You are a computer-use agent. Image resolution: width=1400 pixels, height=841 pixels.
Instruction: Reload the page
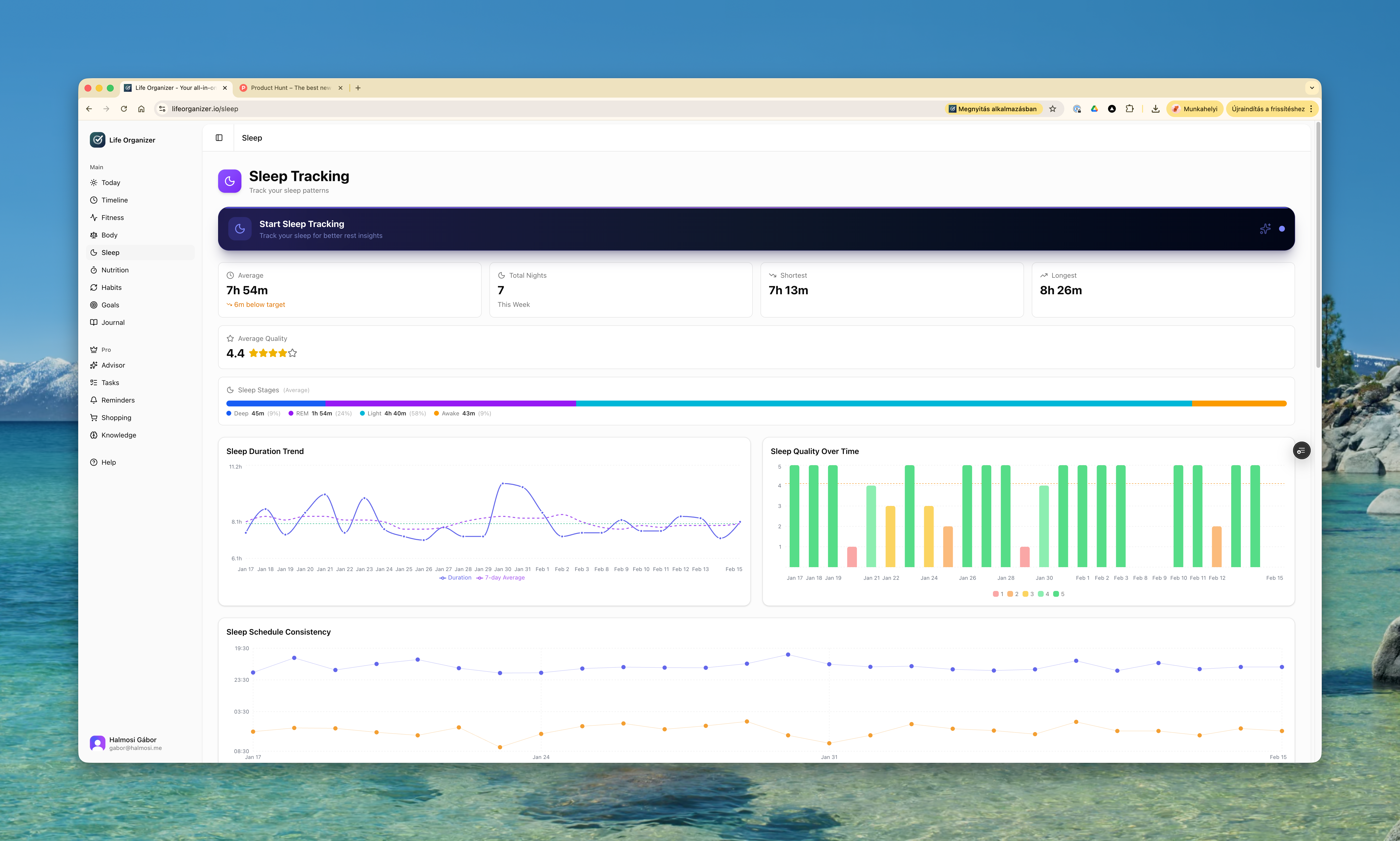124,109
